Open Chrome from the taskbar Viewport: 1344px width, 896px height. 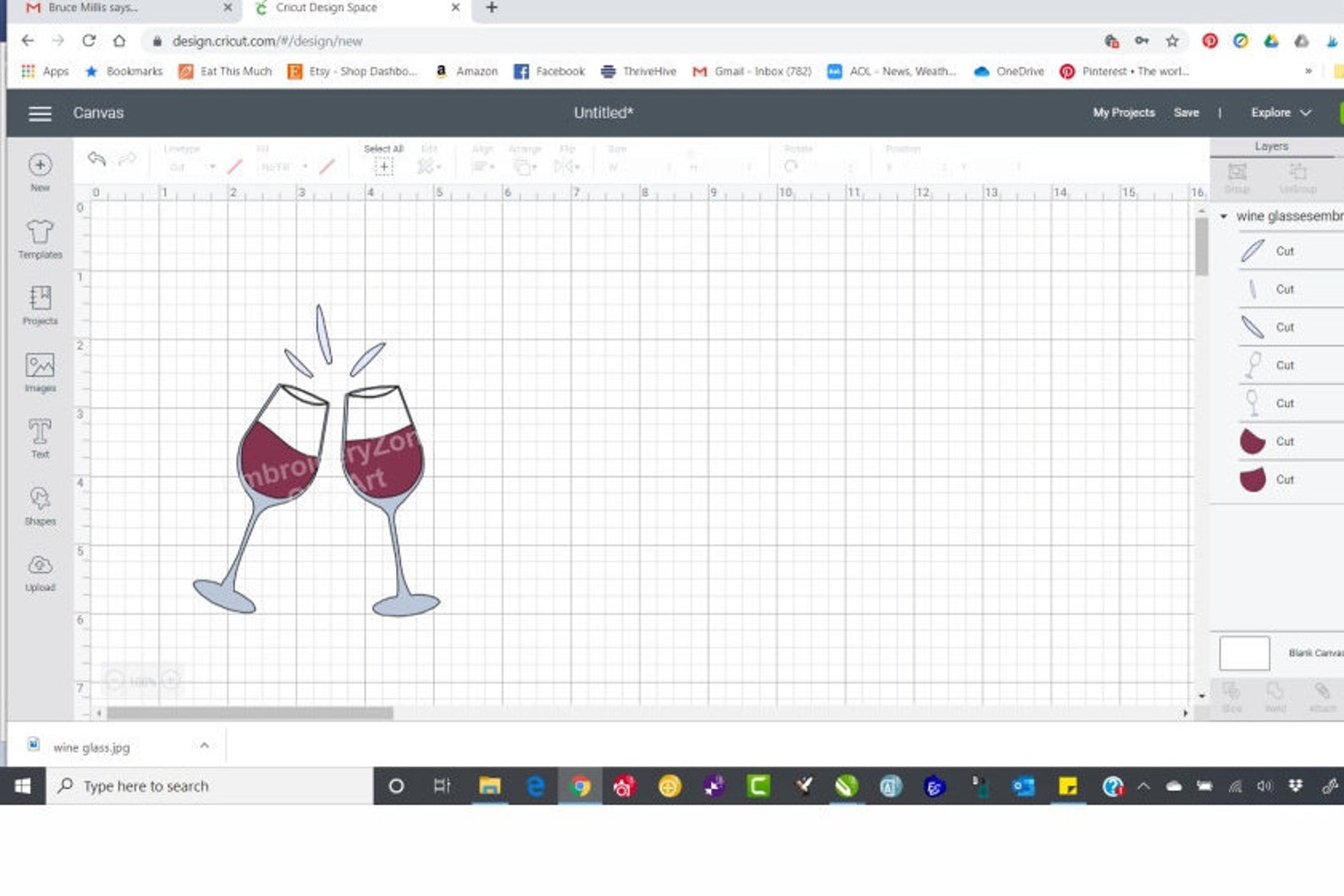click(581, 786)
